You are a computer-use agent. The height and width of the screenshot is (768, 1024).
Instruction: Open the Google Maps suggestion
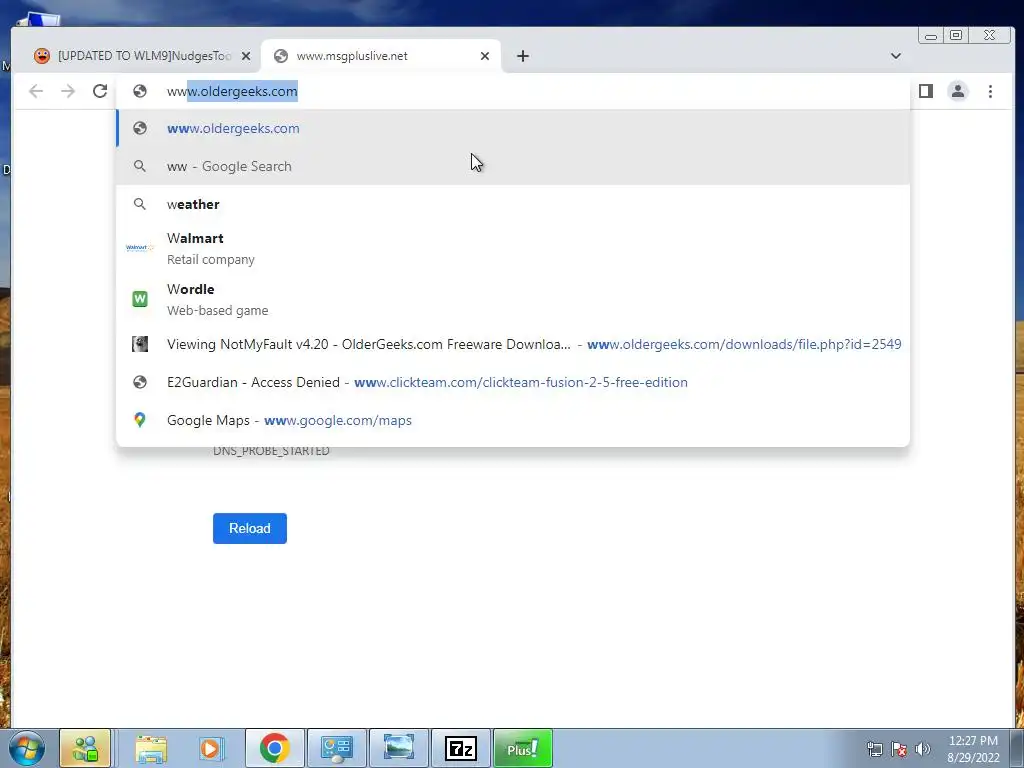tap(513, 420)
